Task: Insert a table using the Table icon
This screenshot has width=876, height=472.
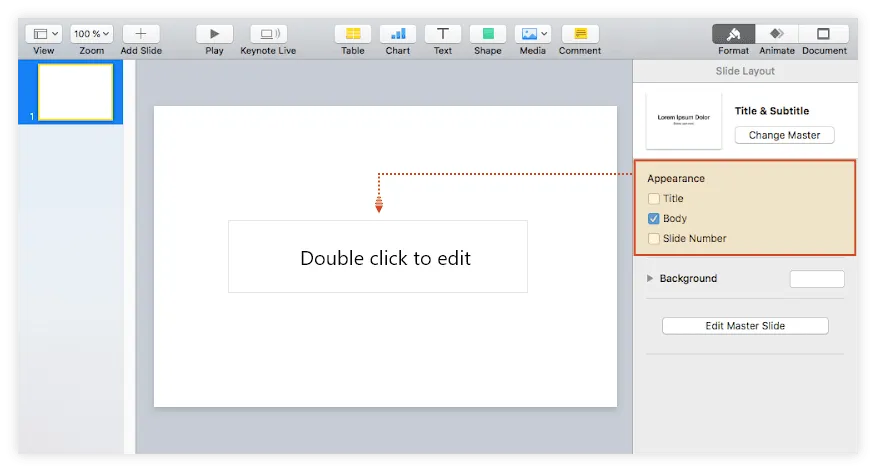Action: [x=352, y=34]
